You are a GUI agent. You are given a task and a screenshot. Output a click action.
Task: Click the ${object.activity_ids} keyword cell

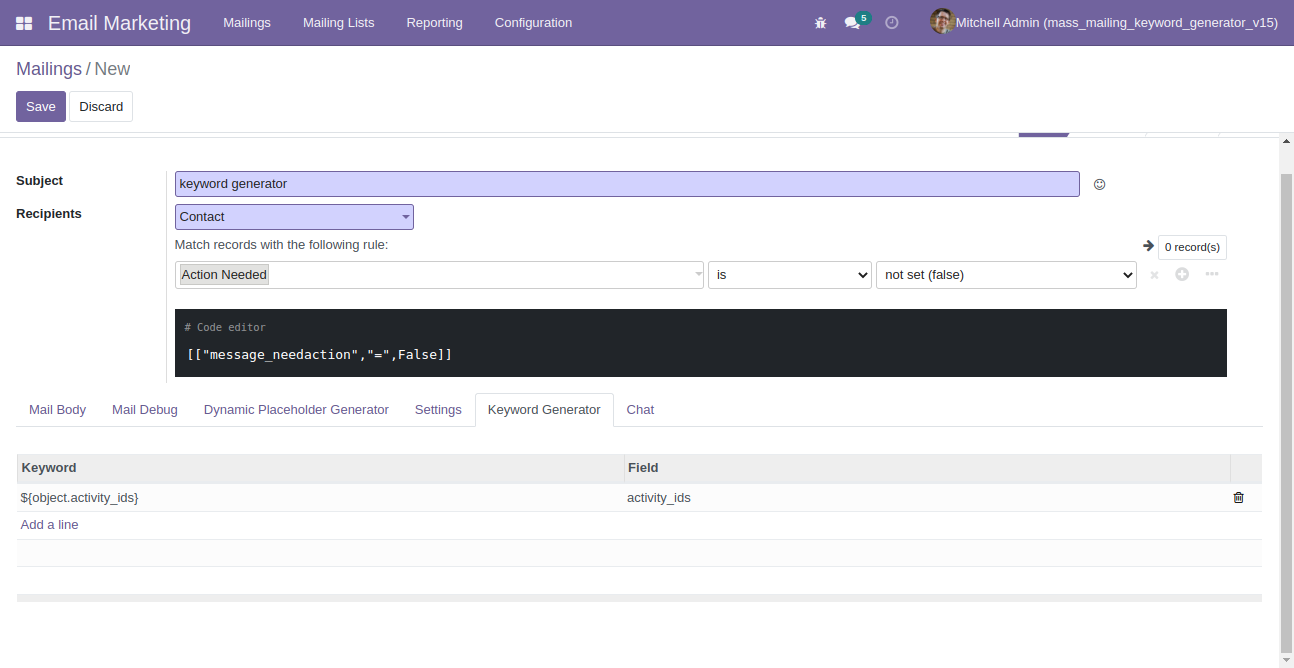320,498
